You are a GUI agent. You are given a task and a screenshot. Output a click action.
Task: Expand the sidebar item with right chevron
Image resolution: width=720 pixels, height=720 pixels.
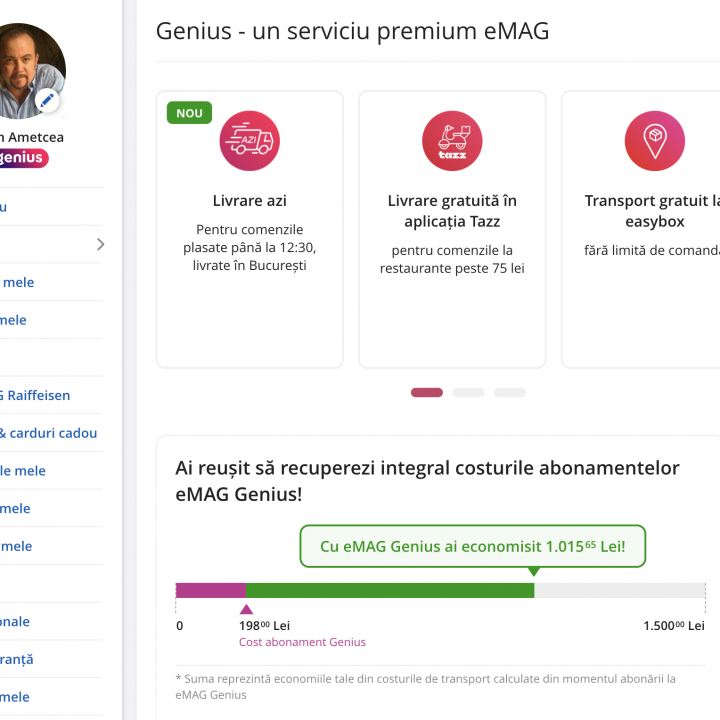pos(100,244)
